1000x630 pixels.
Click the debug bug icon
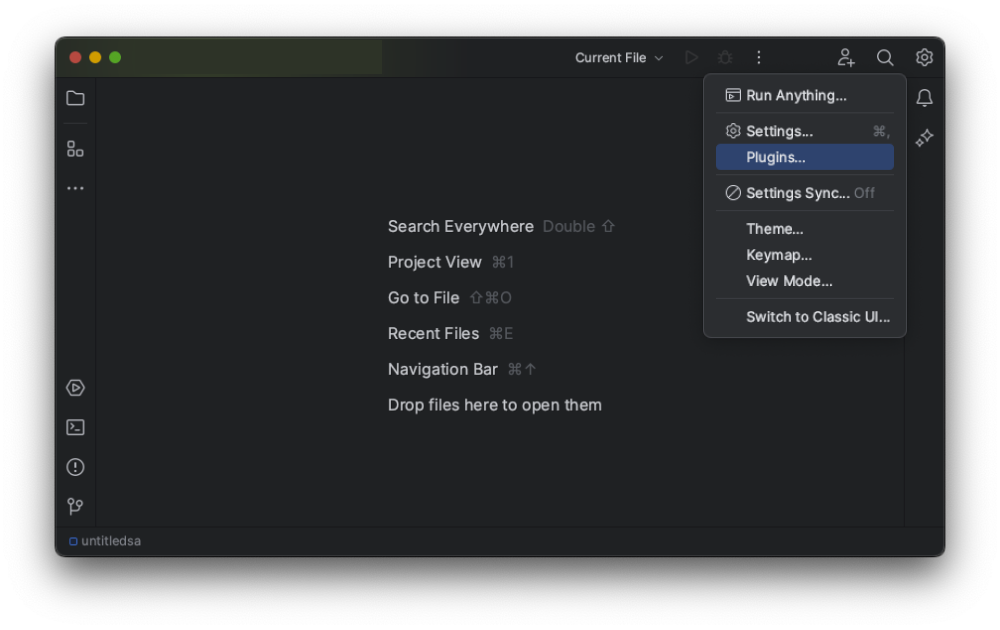coord(726,57)
